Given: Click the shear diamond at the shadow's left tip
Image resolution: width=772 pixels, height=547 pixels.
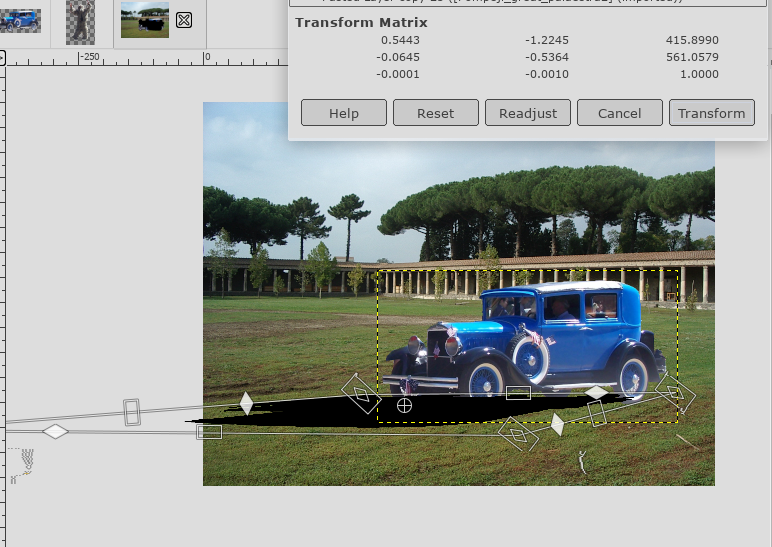Looking at the screenshot, I should pos(246,404).
